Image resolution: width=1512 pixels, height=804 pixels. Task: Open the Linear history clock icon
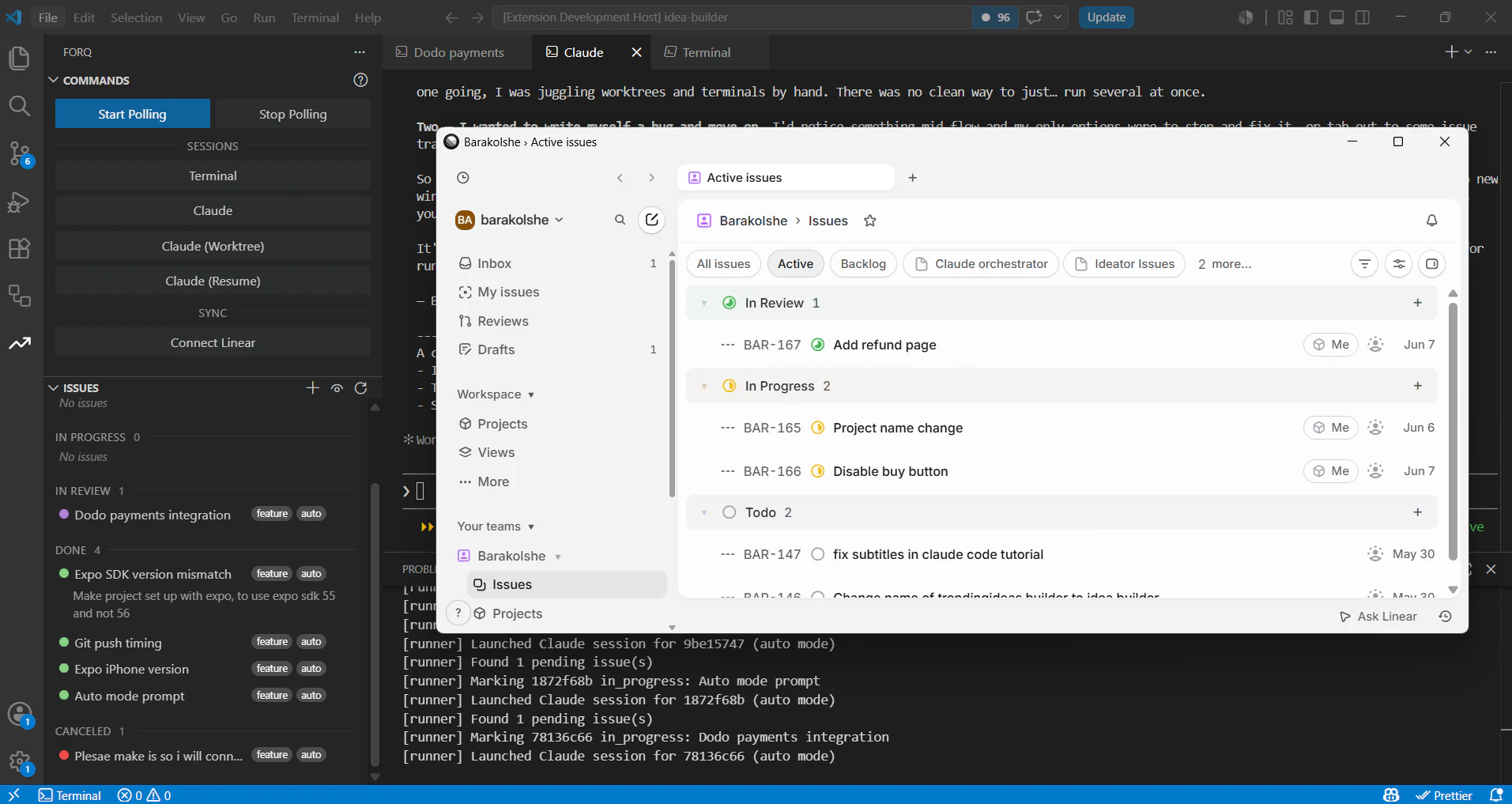pos(463,178)
